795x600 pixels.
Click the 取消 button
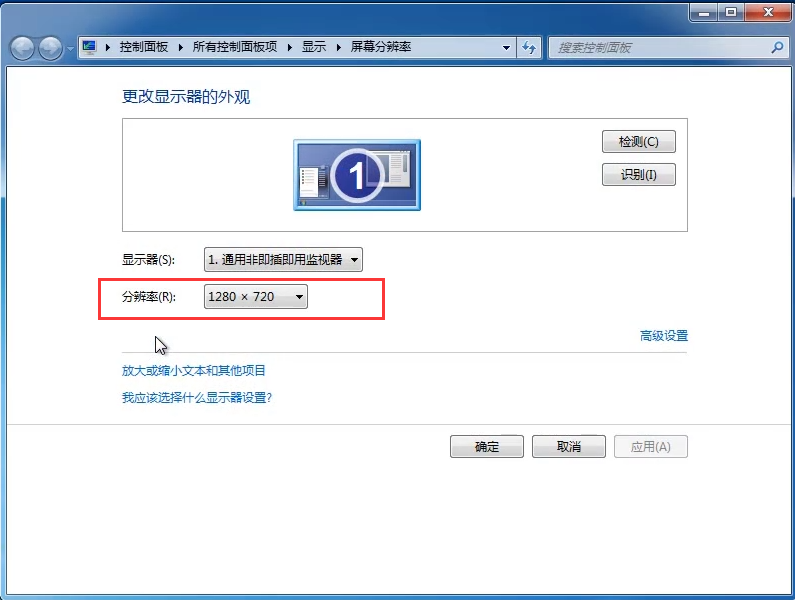pyautogui.click(x=569, y=447)
